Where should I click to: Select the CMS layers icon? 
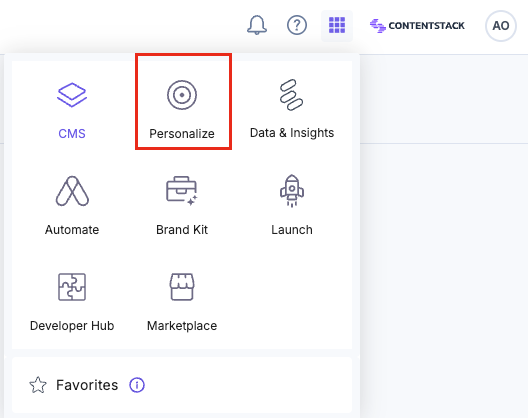[x=72, y=95]
